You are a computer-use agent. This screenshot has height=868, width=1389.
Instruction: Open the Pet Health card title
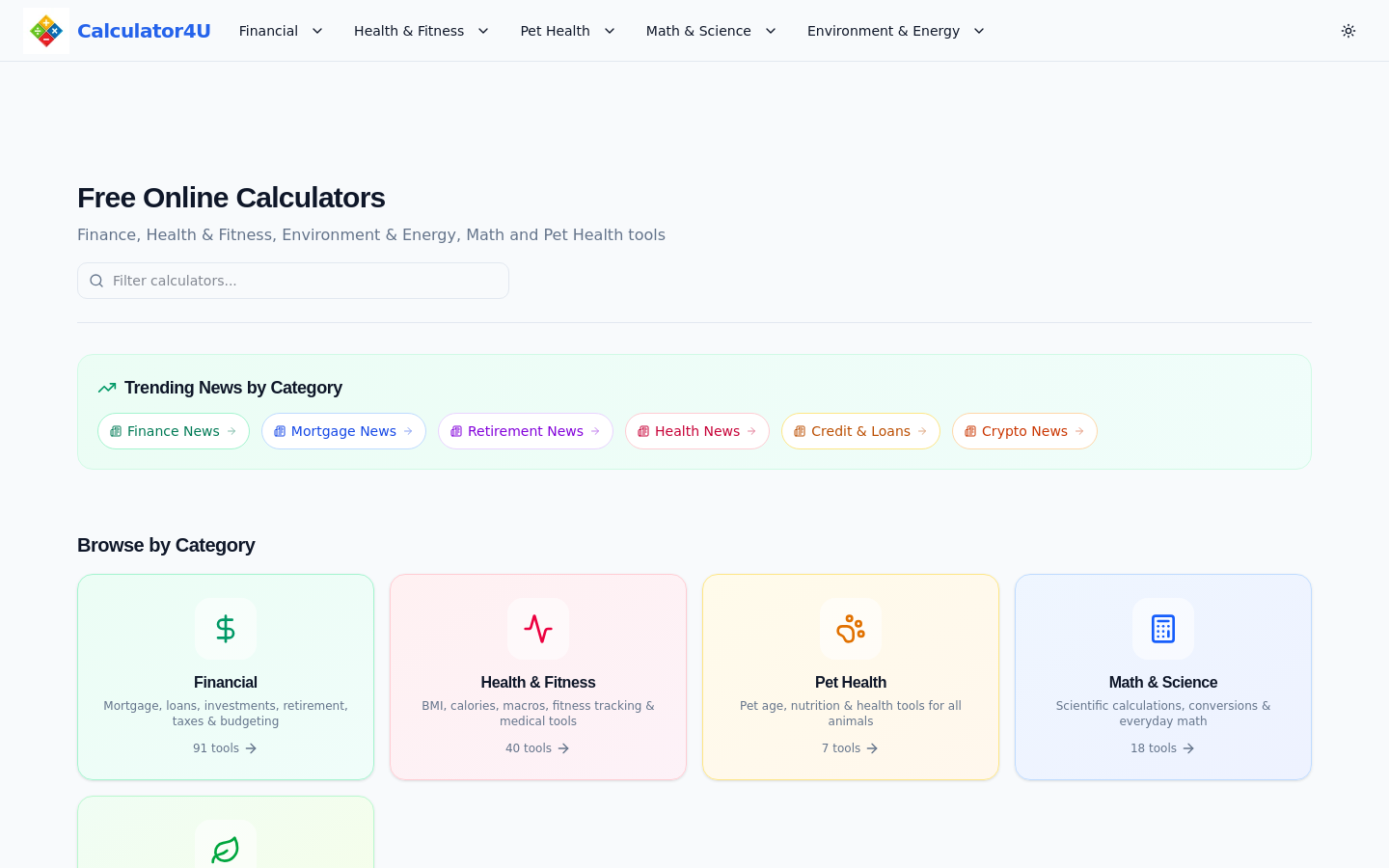[851, 682]
